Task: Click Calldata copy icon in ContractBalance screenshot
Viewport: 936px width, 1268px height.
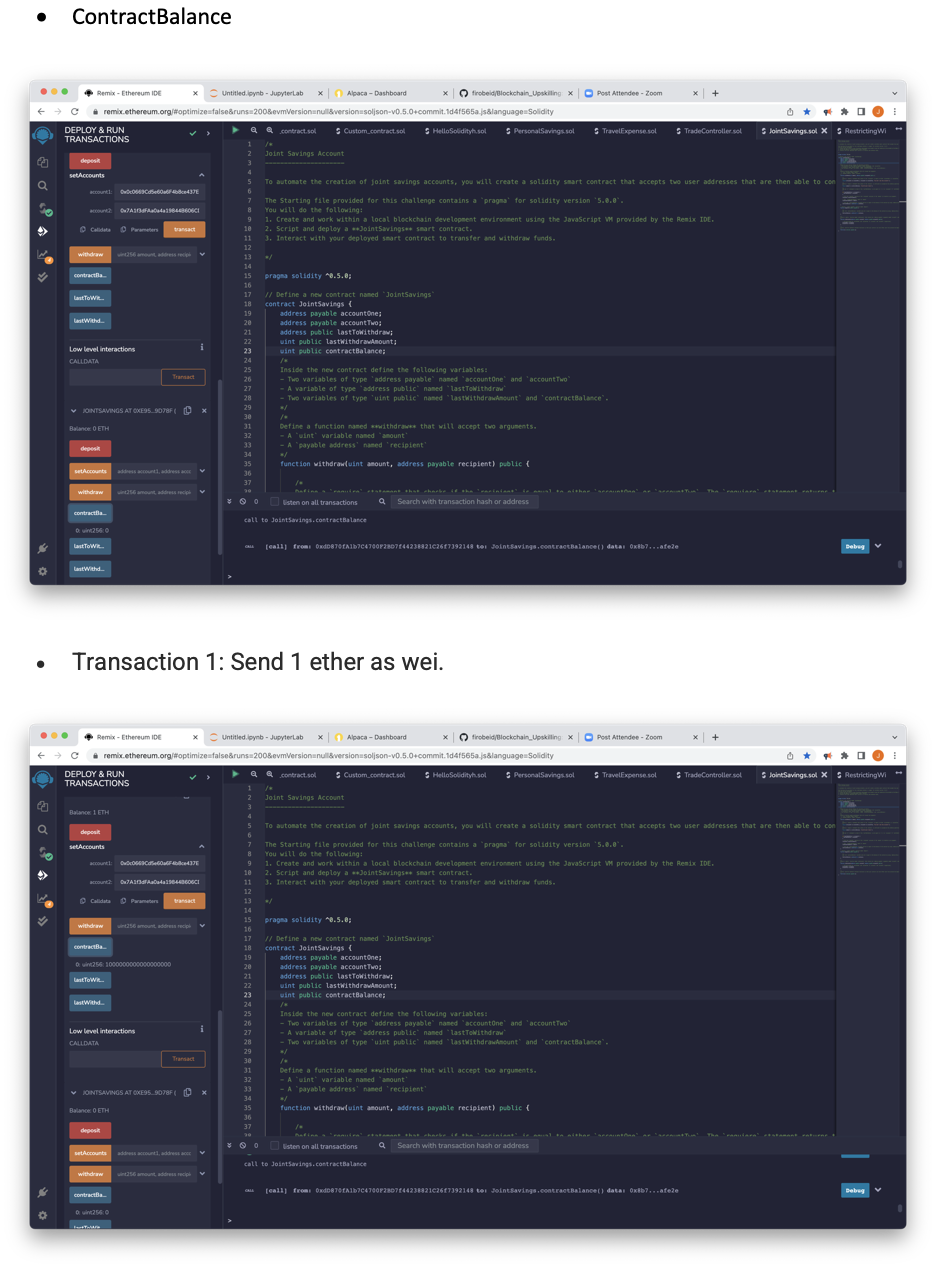Action: 82,230
